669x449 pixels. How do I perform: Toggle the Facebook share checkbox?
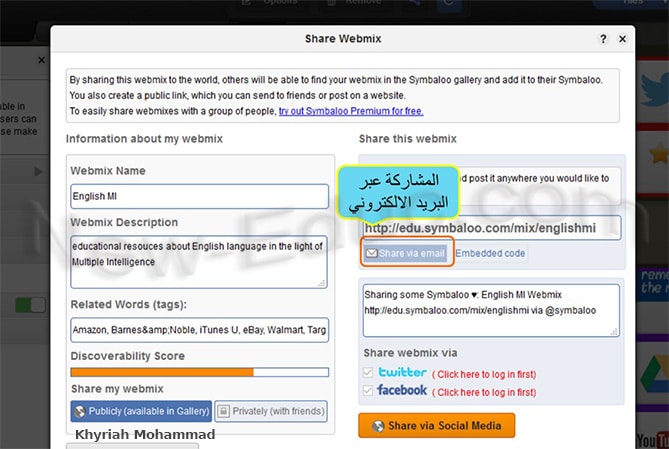[x=368, y=391]
